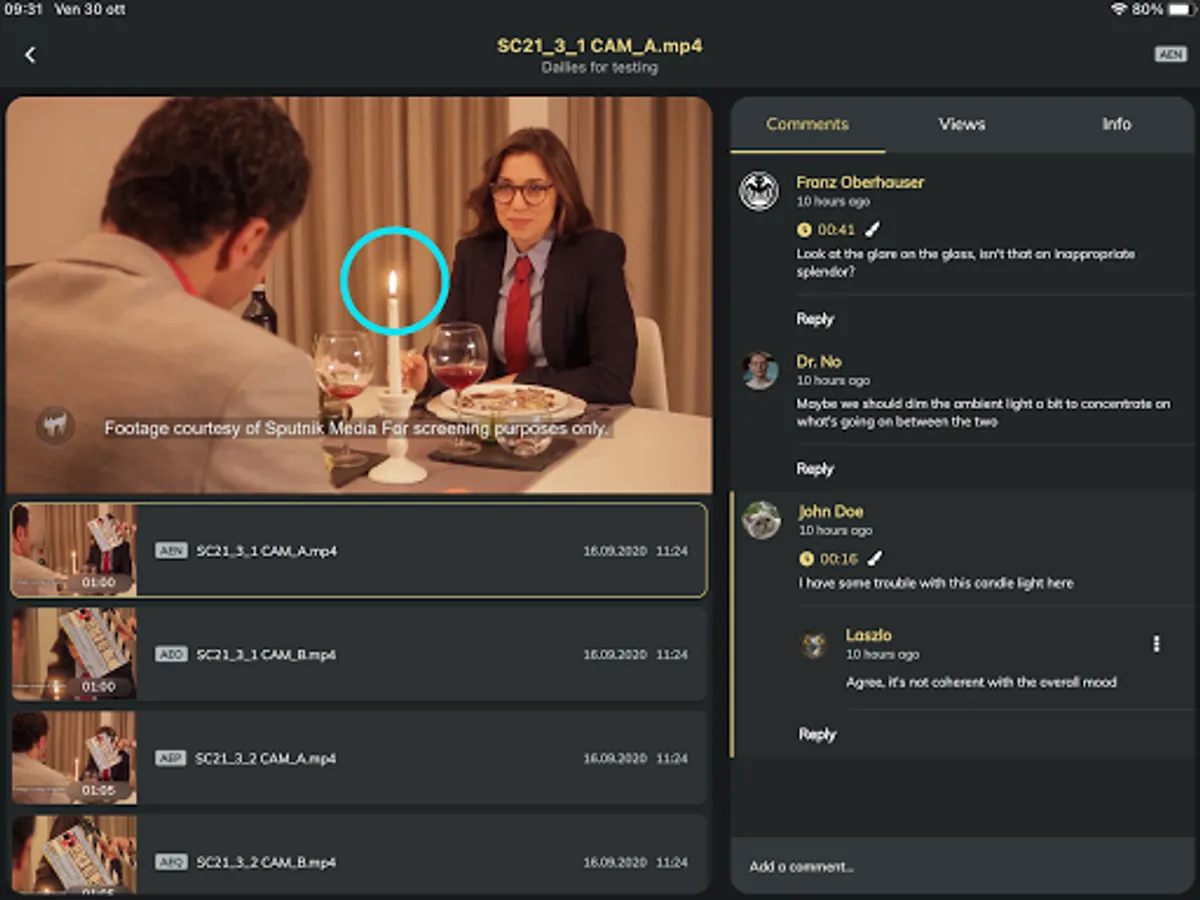Tap the drawing brush icon beside 00:16

point(875,558)
